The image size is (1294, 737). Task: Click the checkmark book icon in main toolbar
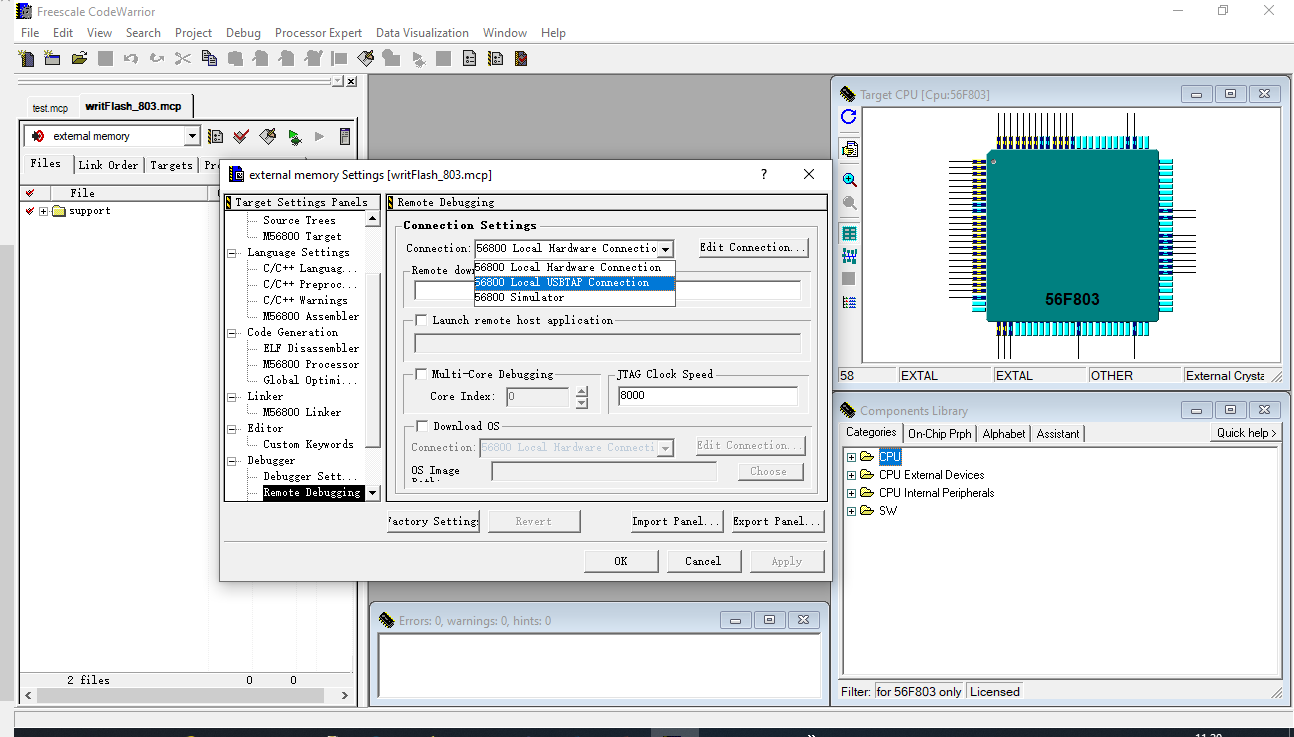(521, 58)
